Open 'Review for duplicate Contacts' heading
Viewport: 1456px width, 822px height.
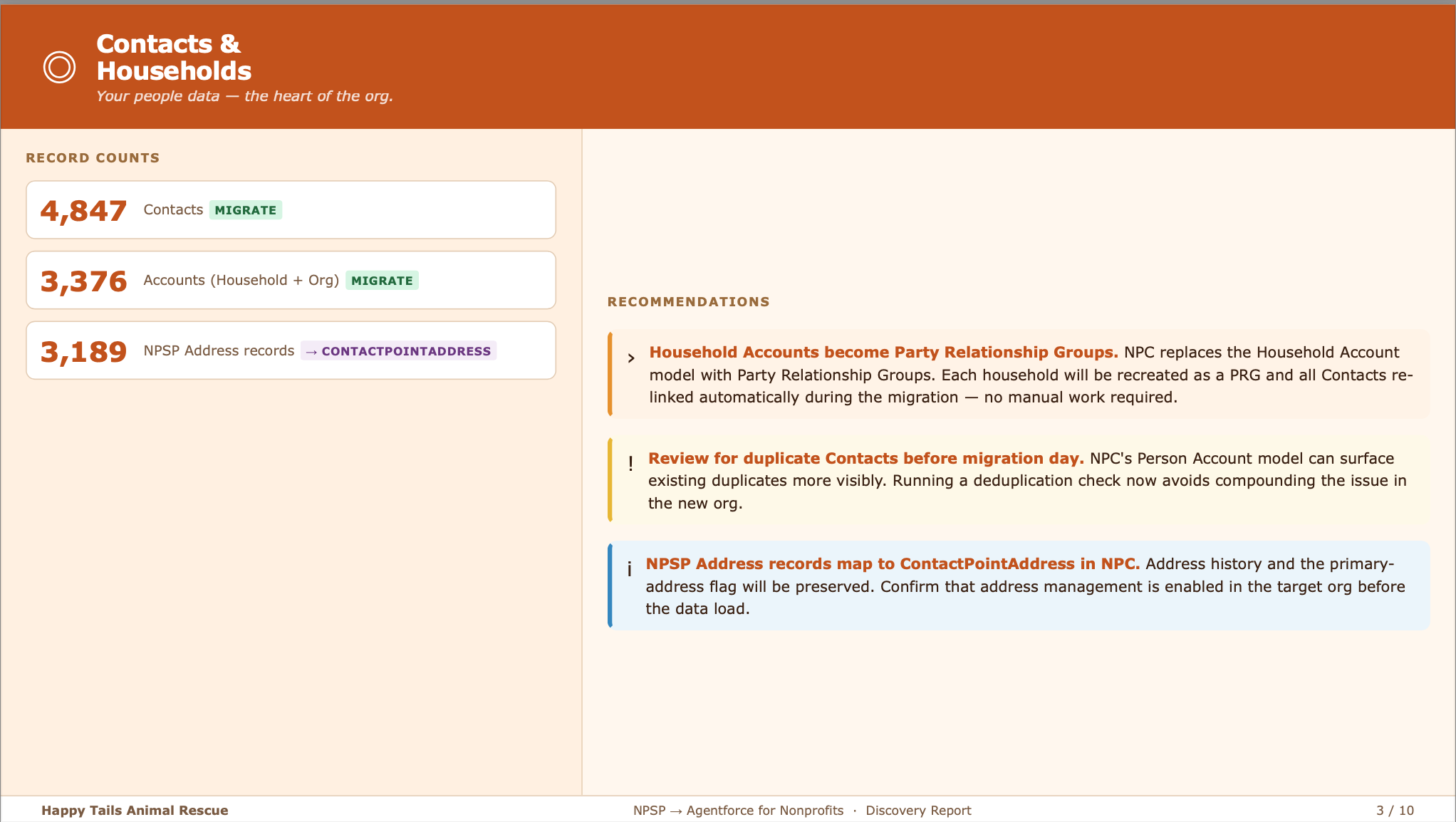[x=865, y=459]
